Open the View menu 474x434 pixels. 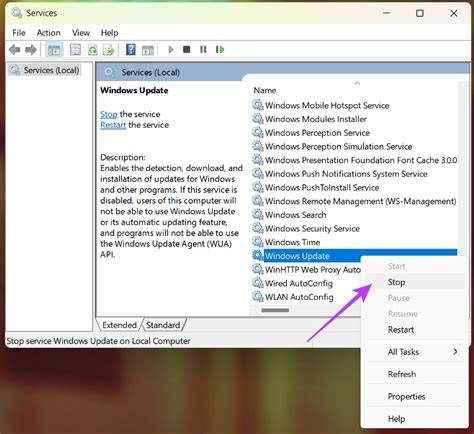pos(81,33)
